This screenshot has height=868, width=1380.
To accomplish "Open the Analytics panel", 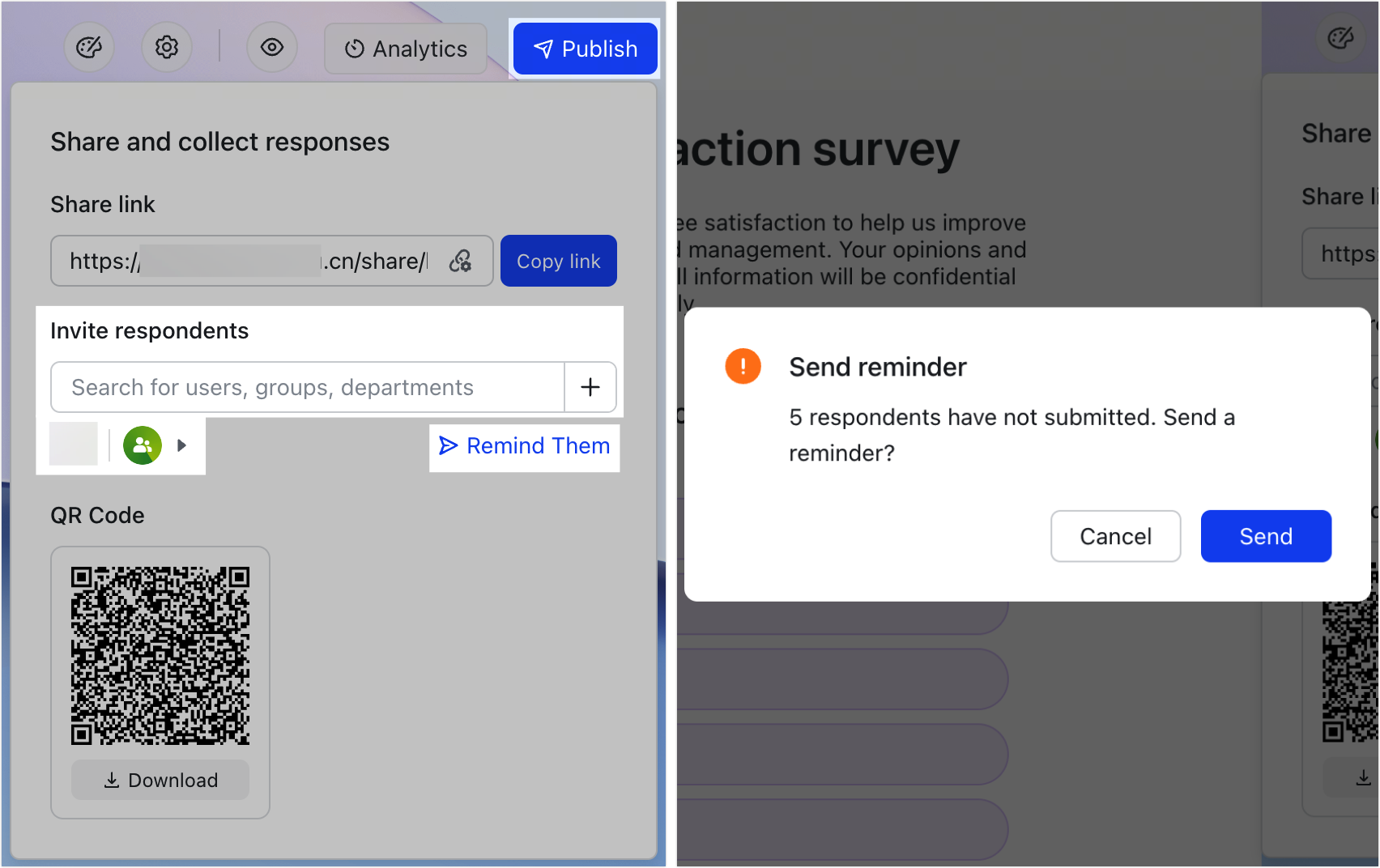I will (x=405, y=49).
